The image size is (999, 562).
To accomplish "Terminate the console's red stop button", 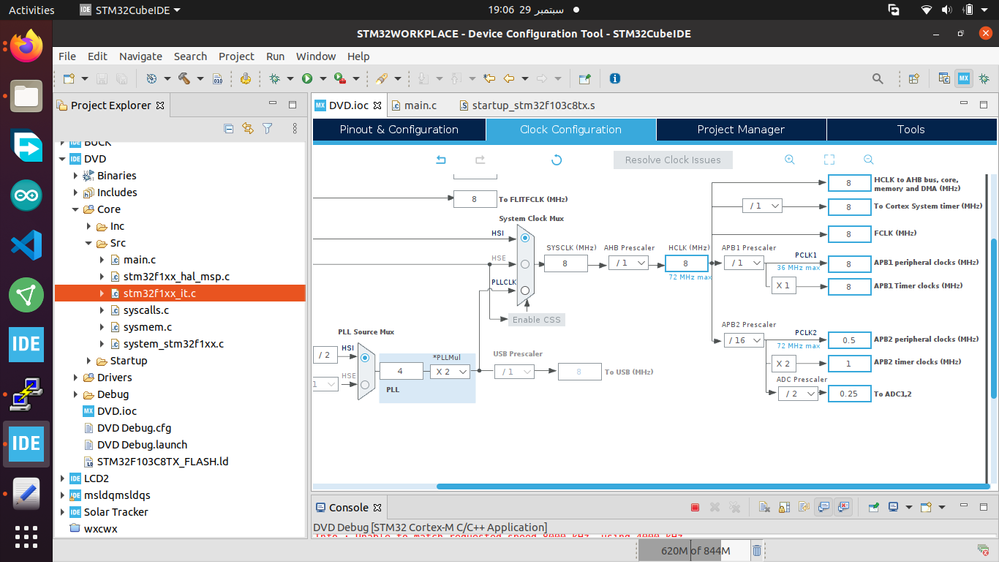I will [695, 507].
